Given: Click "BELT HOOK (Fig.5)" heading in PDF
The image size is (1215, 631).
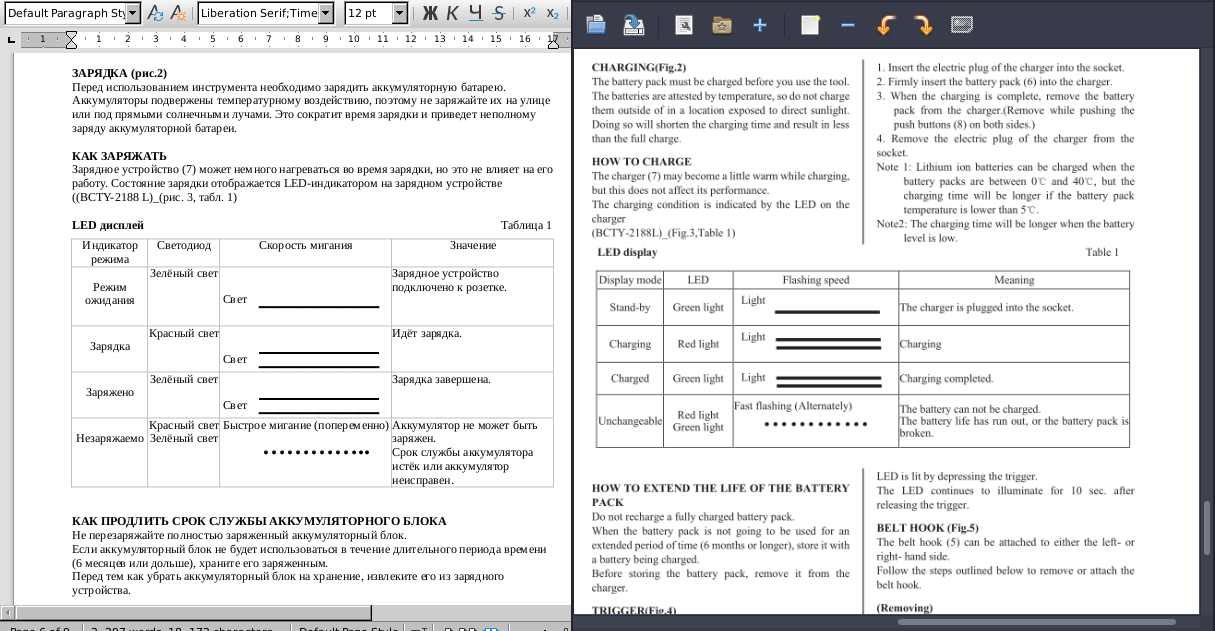Looking at the screenshot, I should (x=927, y=527).
